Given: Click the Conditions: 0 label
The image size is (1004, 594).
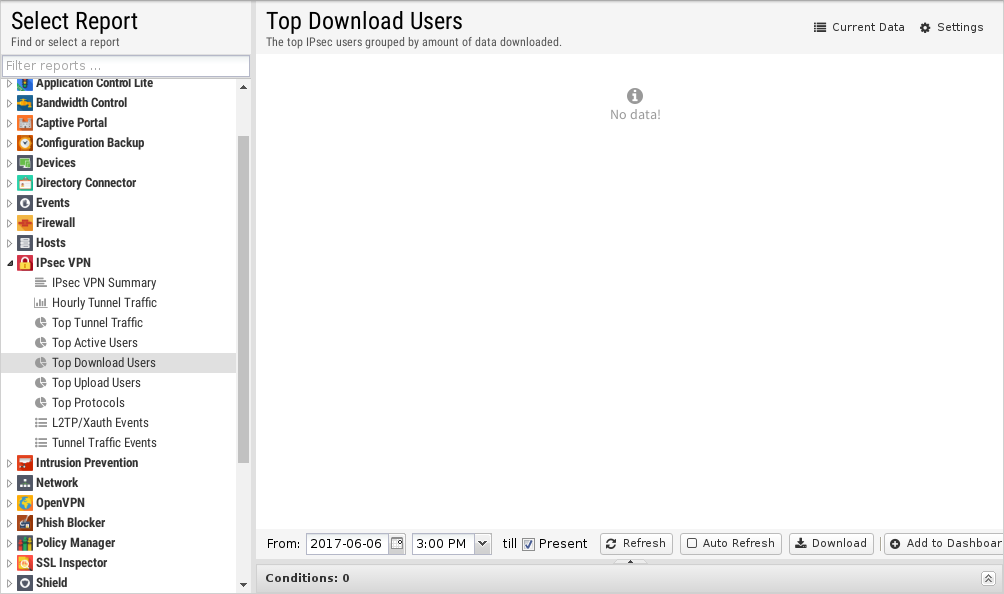Looking at the screenshot, I should (x=307, y=578).
